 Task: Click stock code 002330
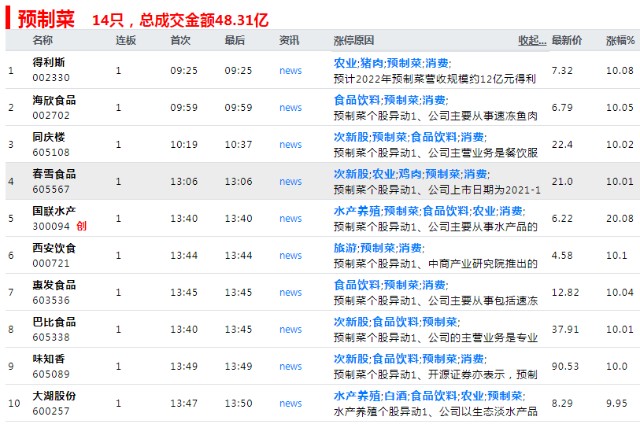tap(51, 78)
